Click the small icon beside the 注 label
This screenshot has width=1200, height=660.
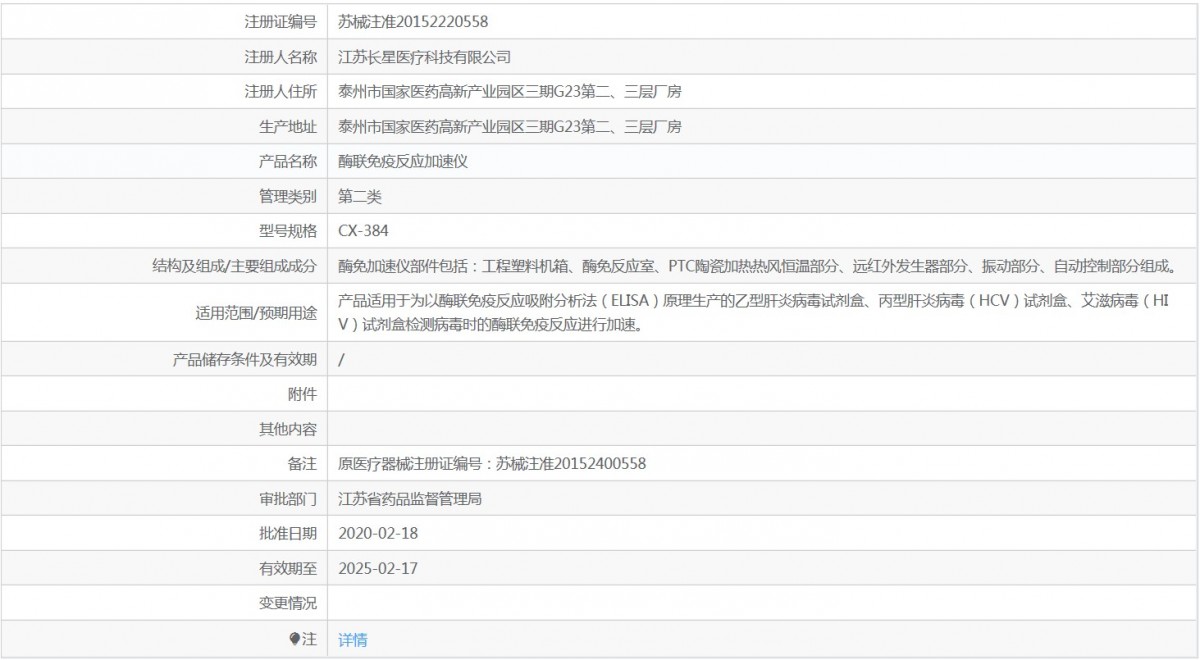point(294,638)
